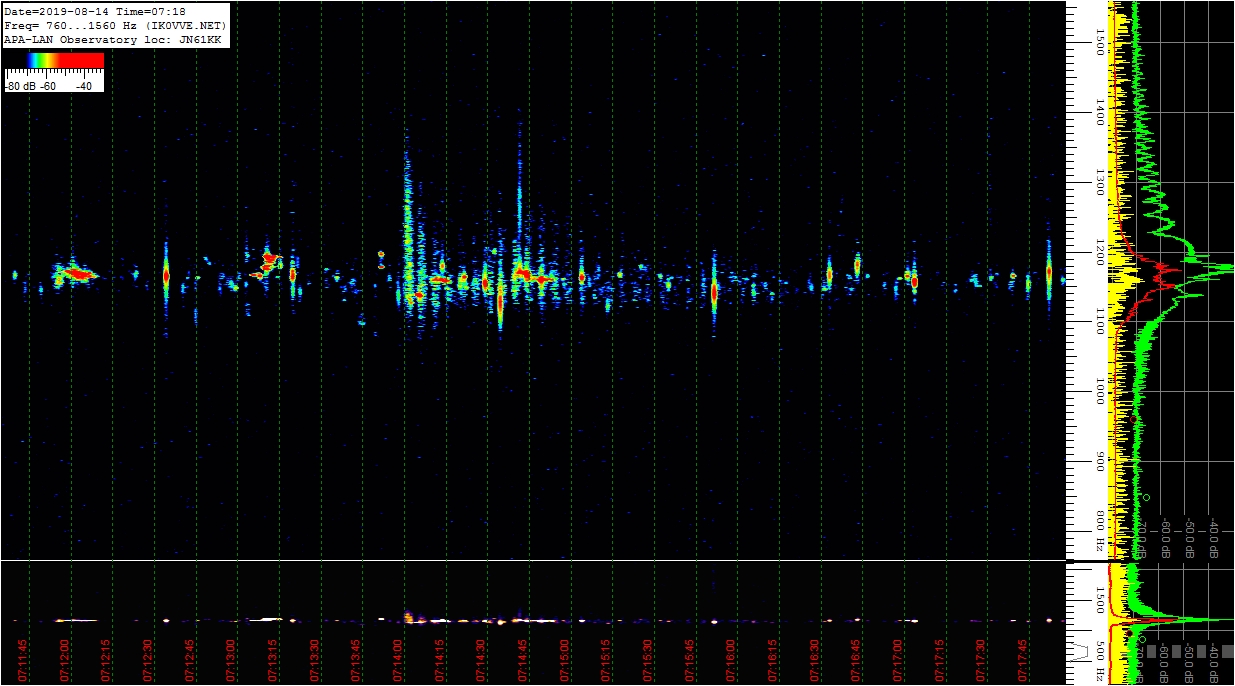Select the 07:15:30 time marker
The image size is (1235, 686).
pyautogui.click(x=648, y=660)
